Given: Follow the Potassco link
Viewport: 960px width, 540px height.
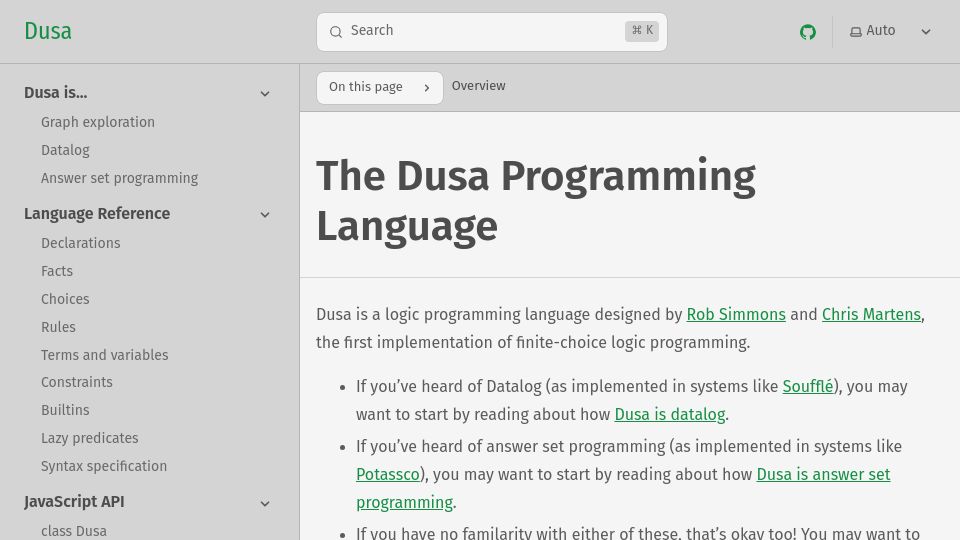Looking at the screenshot, I should coord(388,475).
